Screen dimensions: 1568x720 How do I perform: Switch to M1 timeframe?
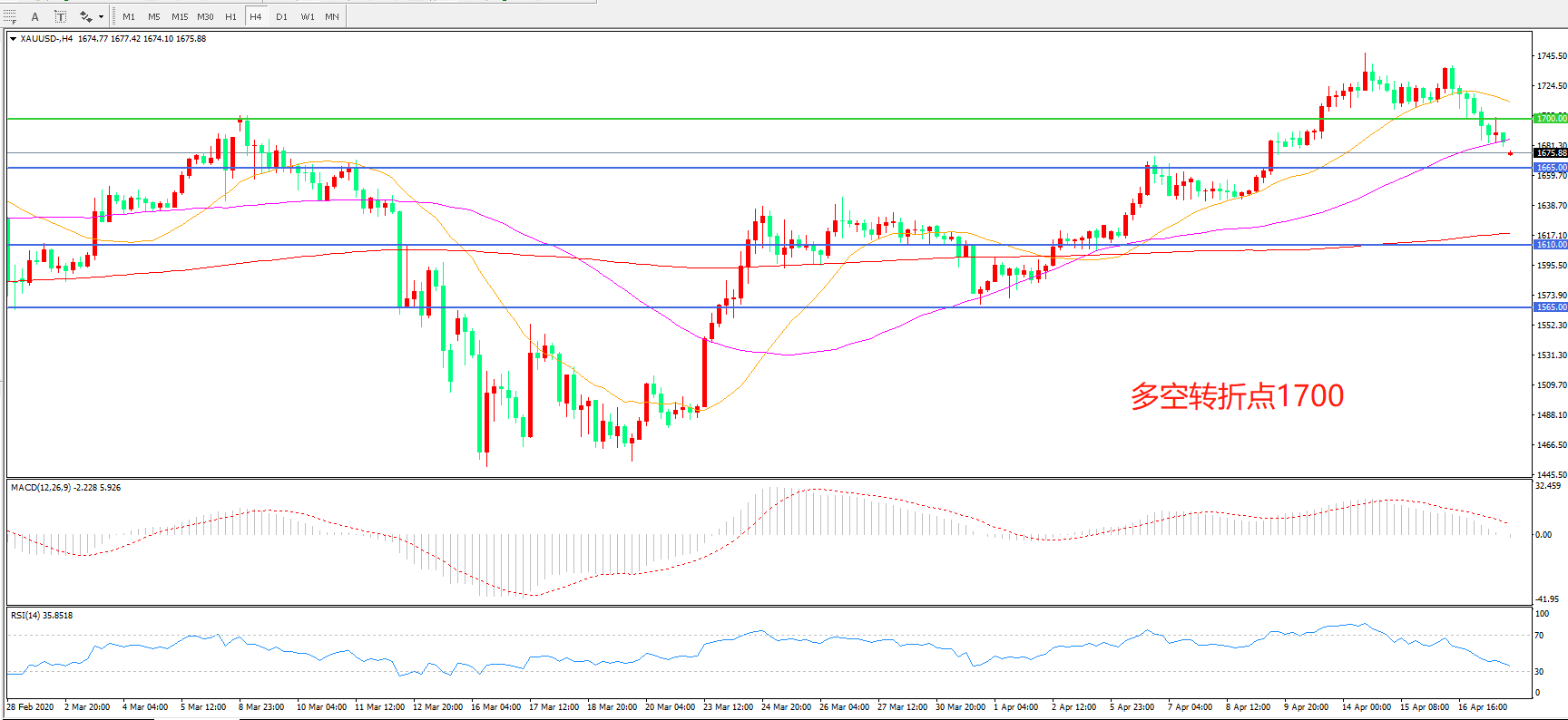tap(129, 16)
